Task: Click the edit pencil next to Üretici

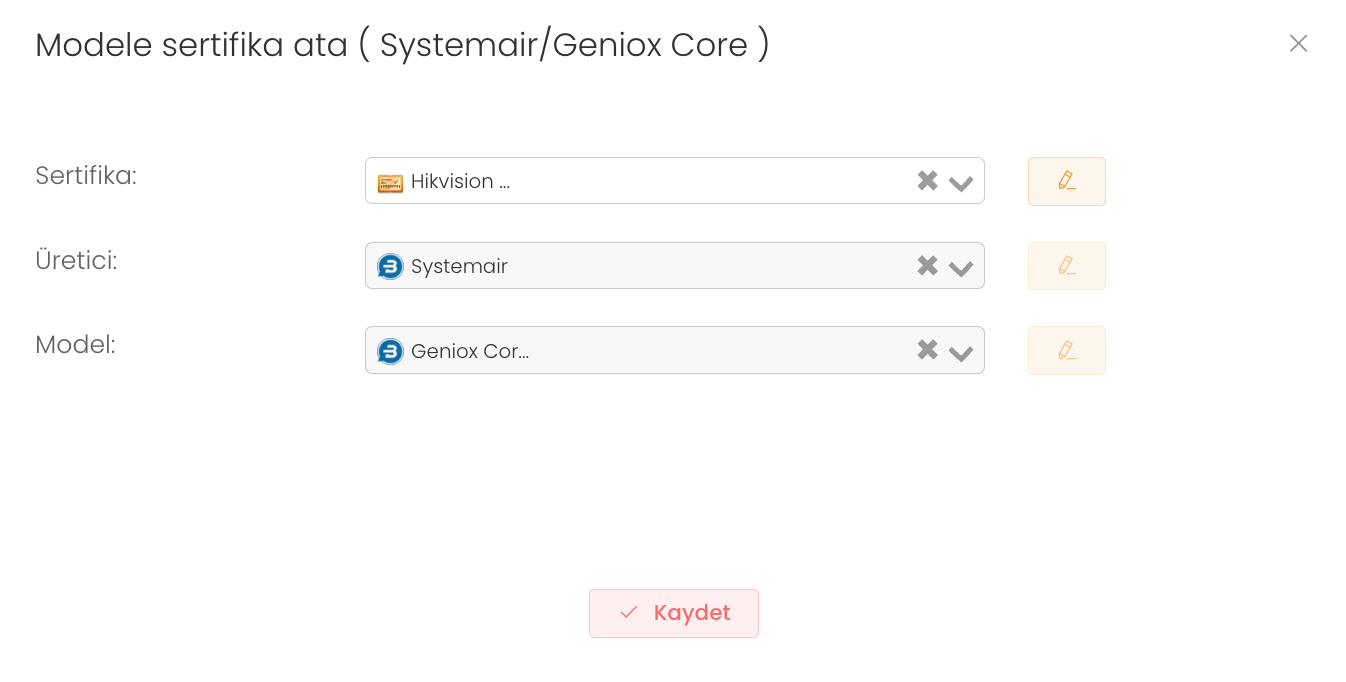Action: coord(1066,266)
